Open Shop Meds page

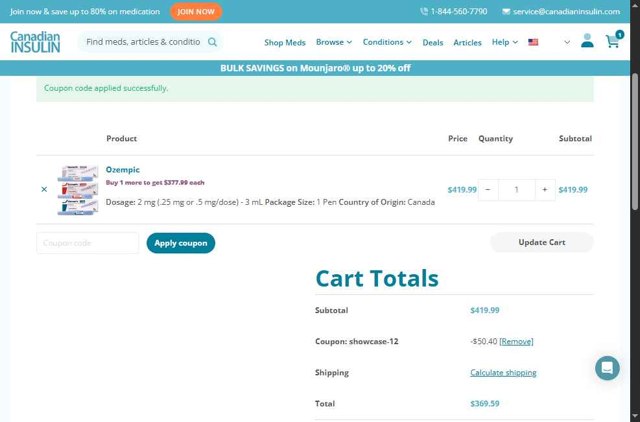(285, 42)
